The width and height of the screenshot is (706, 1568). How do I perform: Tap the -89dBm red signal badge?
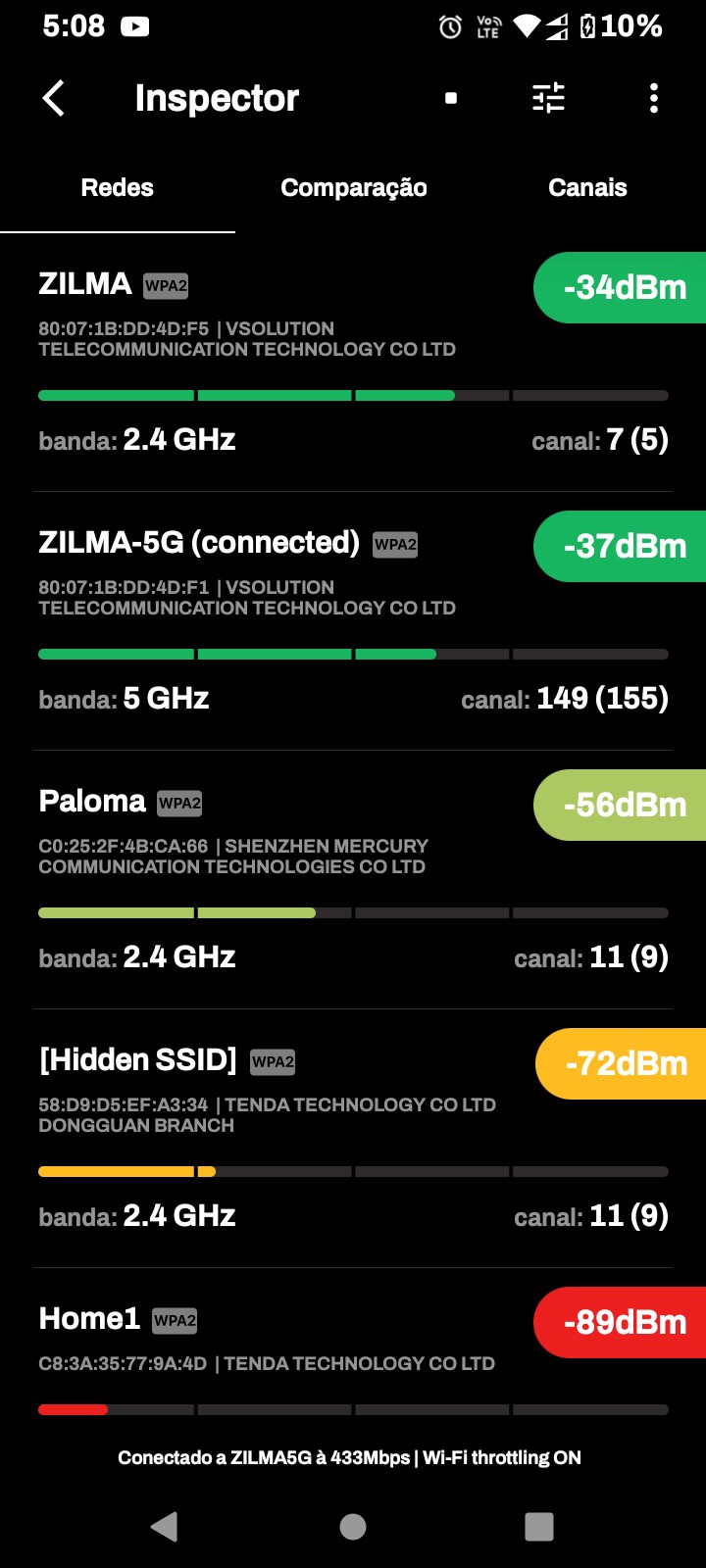[622, 1323]
